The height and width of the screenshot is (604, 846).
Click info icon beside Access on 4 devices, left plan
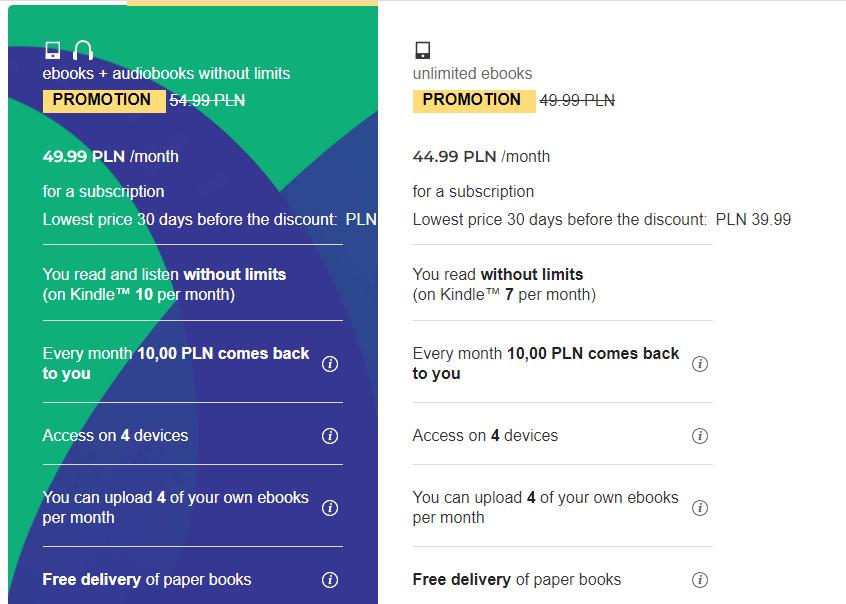point(330,436)
